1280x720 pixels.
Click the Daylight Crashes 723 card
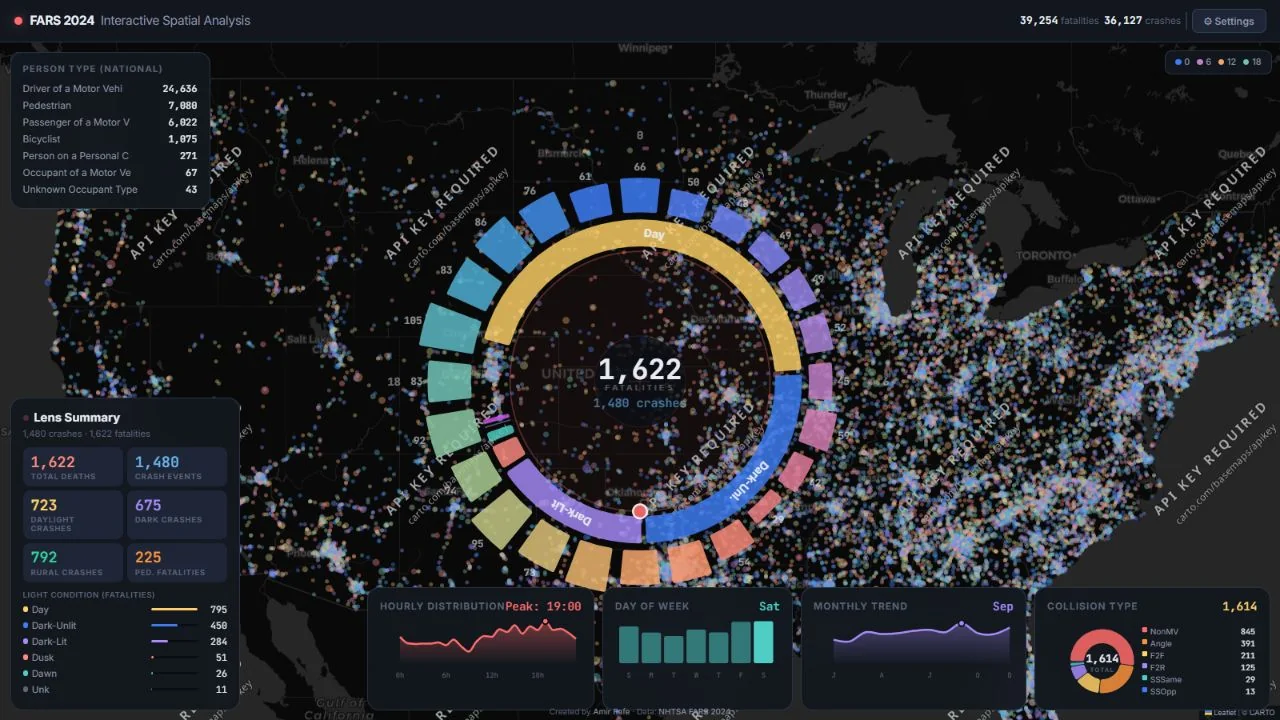tap(73, 514)
